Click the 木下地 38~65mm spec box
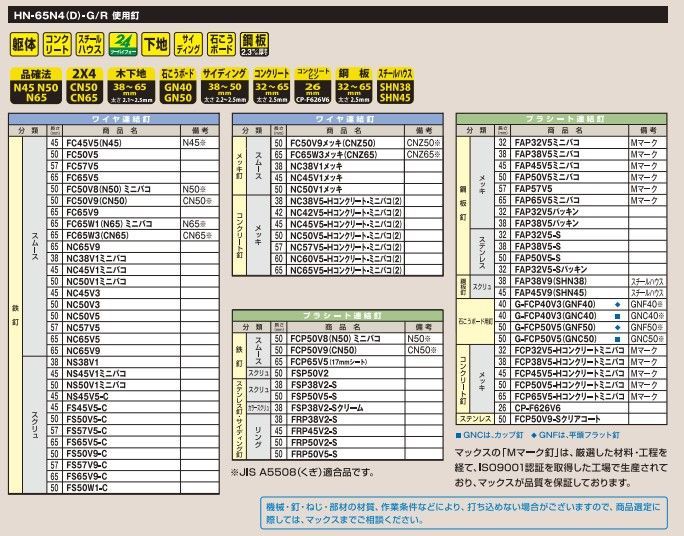The height and width of the screenshot is (536, 684). tap(131, 87)
